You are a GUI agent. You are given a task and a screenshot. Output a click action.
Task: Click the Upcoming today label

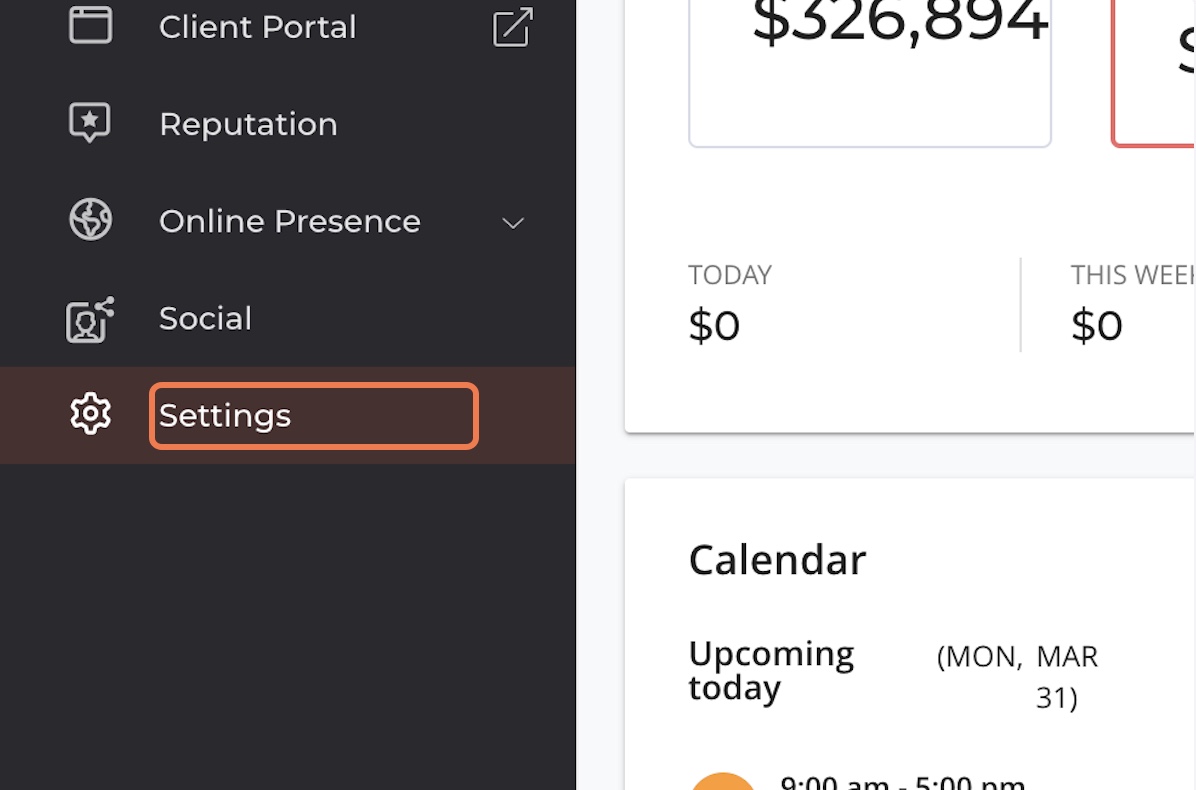[771, 670]
